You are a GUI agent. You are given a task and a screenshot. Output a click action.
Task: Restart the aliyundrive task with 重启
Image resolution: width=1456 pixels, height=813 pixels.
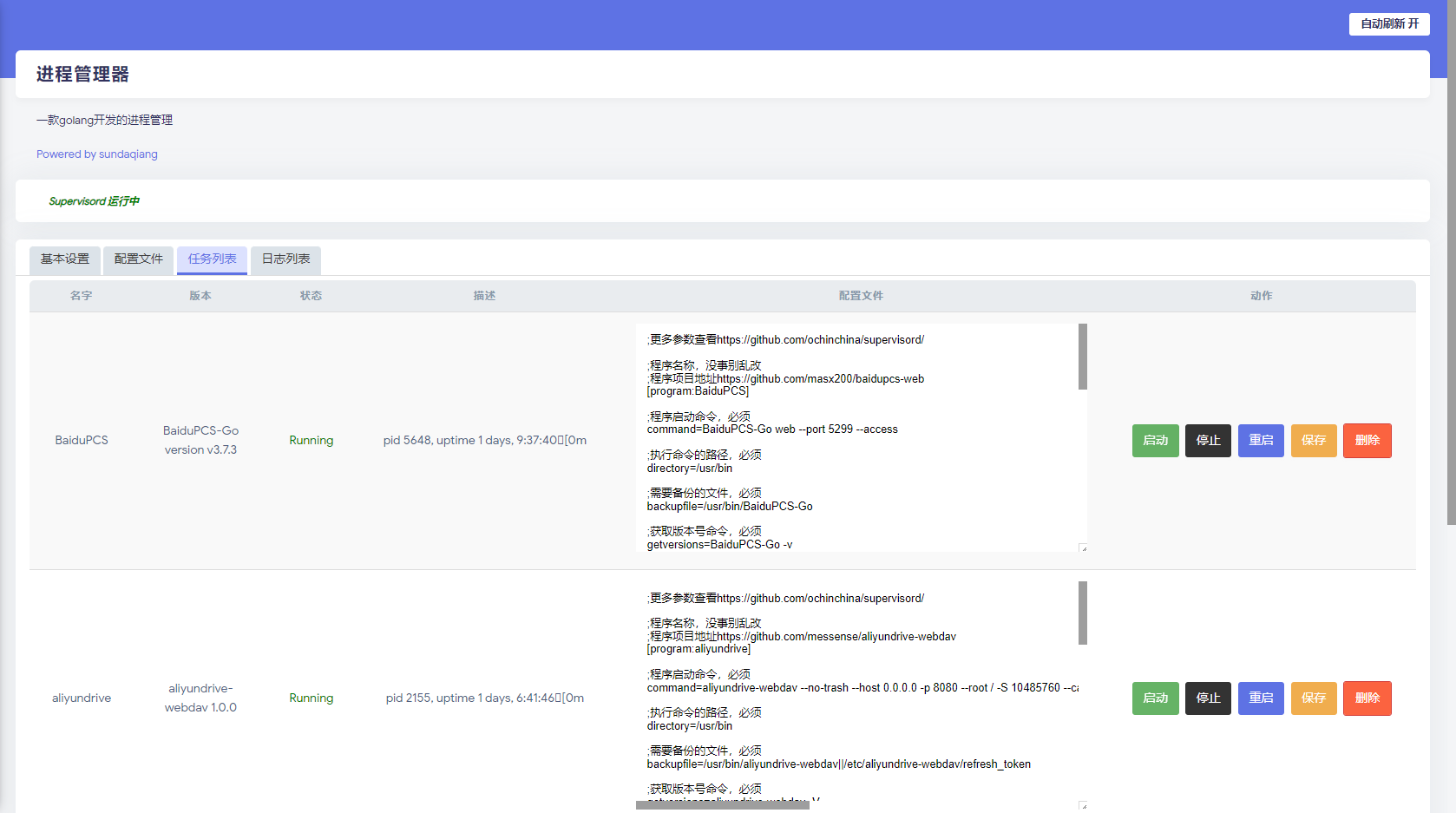tap(1261, 698)
